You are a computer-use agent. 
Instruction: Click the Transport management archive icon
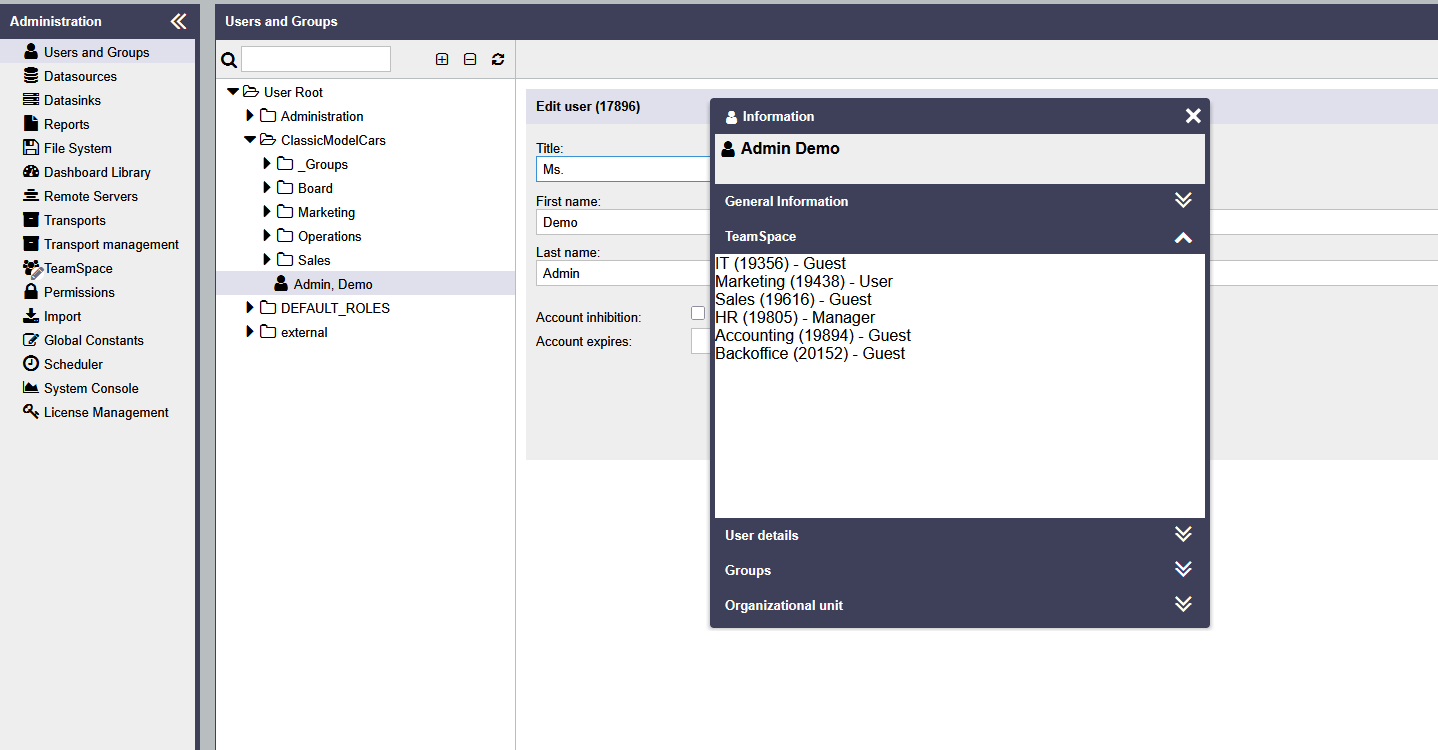(x=31, y=243)
